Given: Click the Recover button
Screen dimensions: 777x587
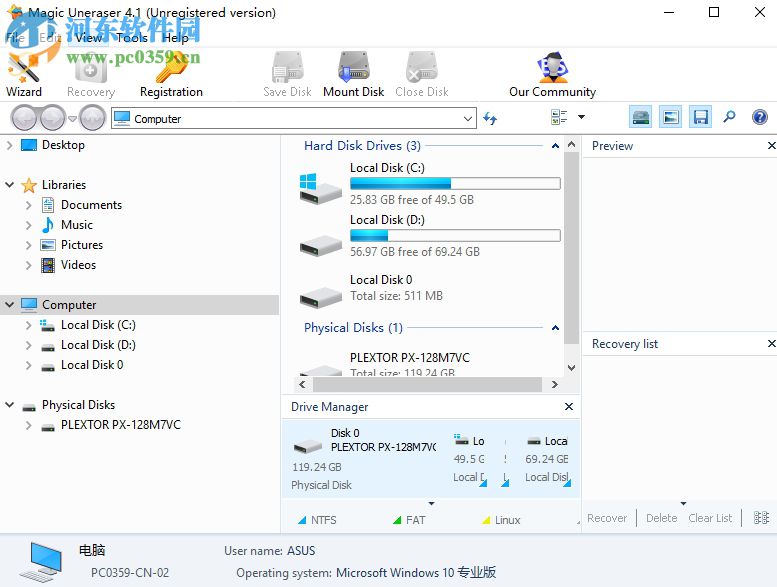Looking at the screenshot, I should [607, 518].
